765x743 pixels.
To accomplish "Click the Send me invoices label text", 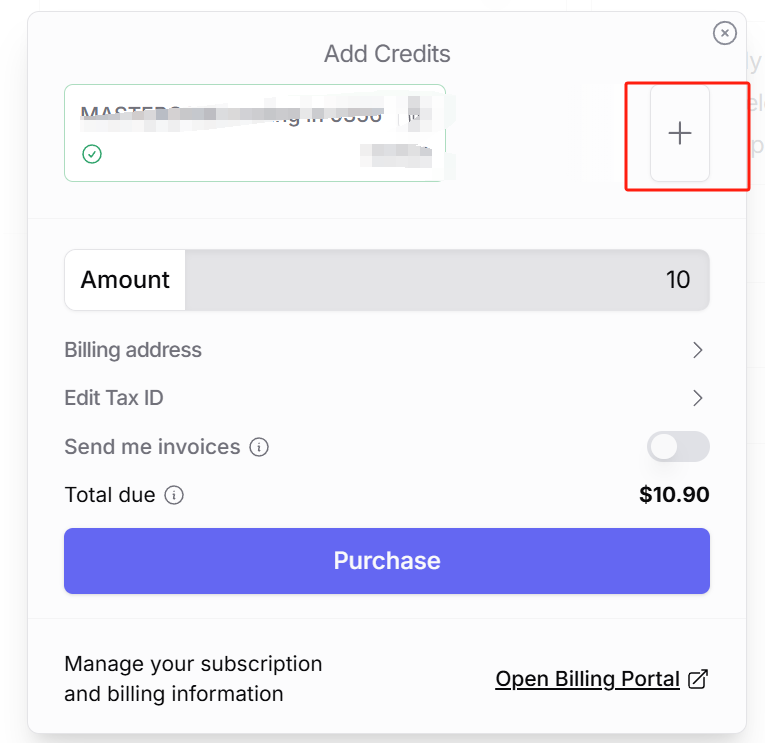I will point(152,447).
